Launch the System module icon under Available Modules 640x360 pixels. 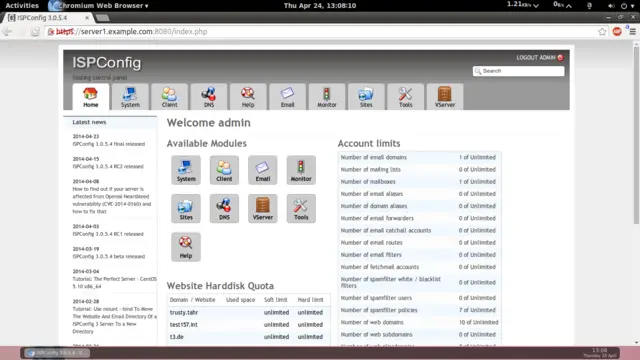[186, 170]
